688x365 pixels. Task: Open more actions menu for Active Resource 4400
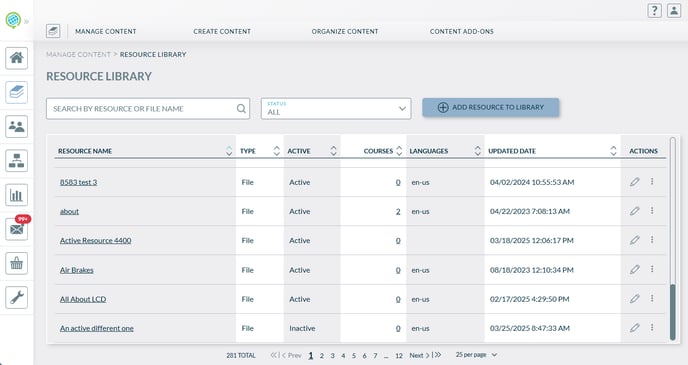pyautogui.click(x=652, y=240)
